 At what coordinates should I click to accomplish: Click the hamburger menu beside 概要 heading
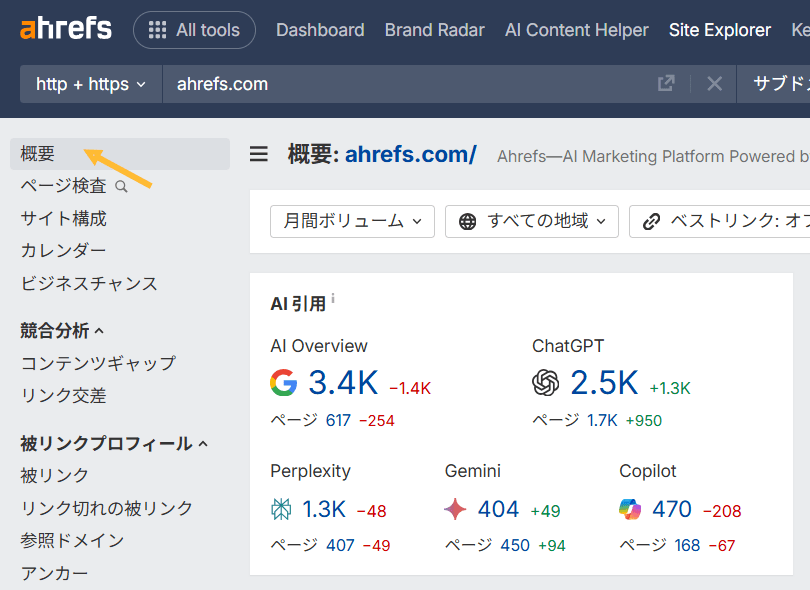pyautogui.click(x=258, y=154)
